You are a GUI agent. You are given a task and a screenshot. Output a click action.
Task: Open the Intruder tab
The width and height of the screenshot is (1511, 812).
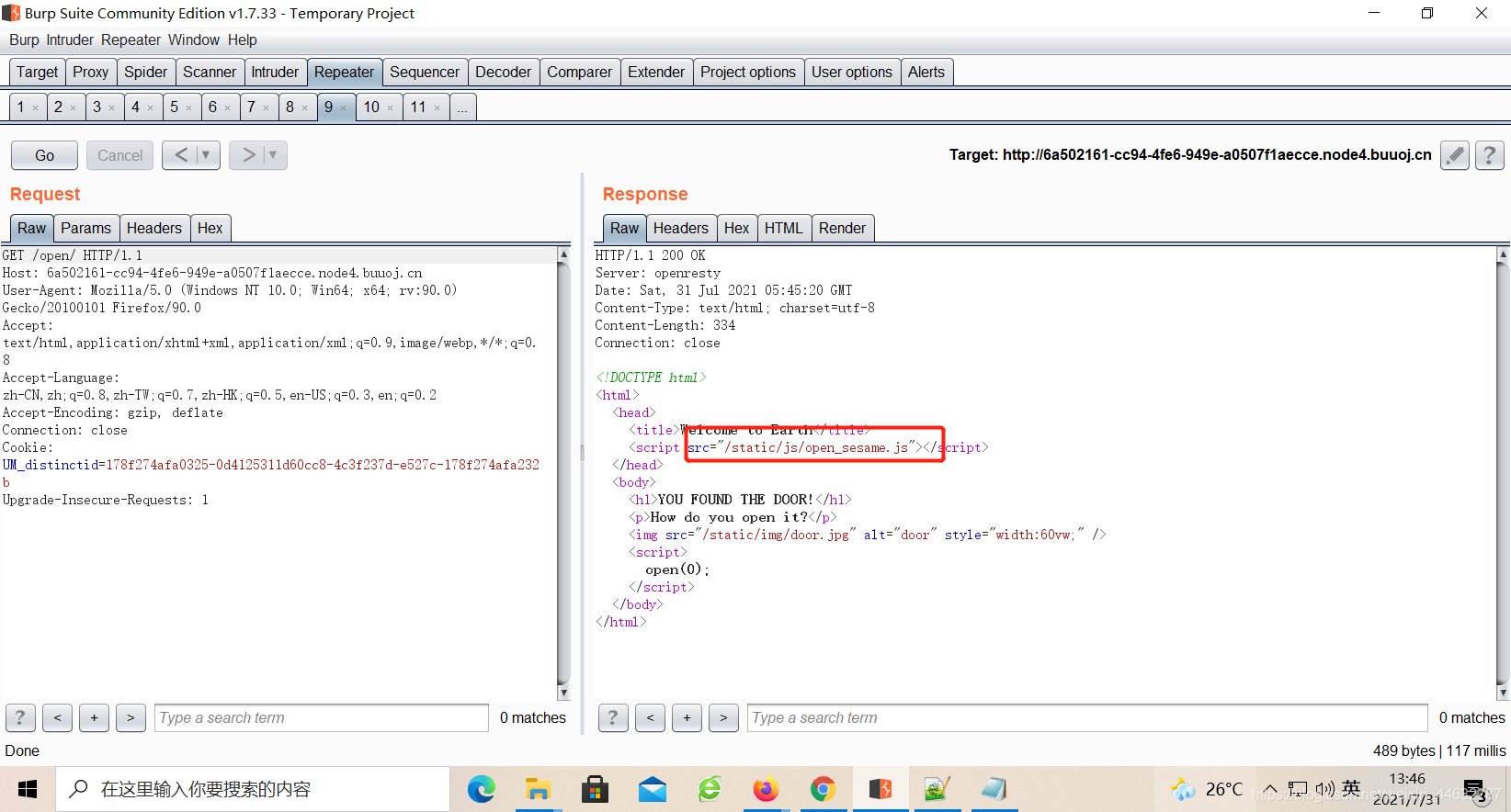pos(274,72)
